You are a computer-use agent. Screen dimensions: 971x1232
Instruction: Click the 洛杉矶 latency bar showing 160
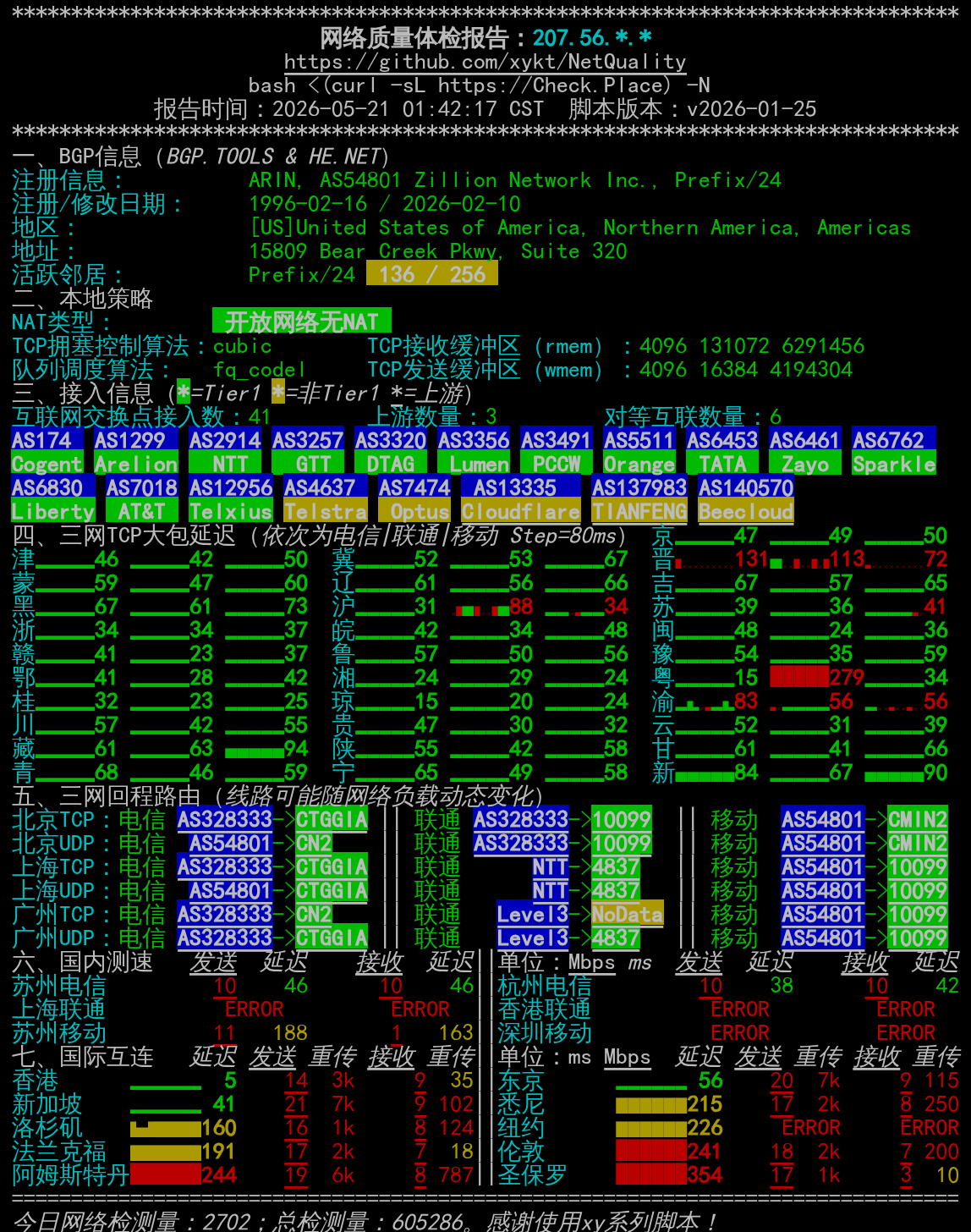[166, 1128]
